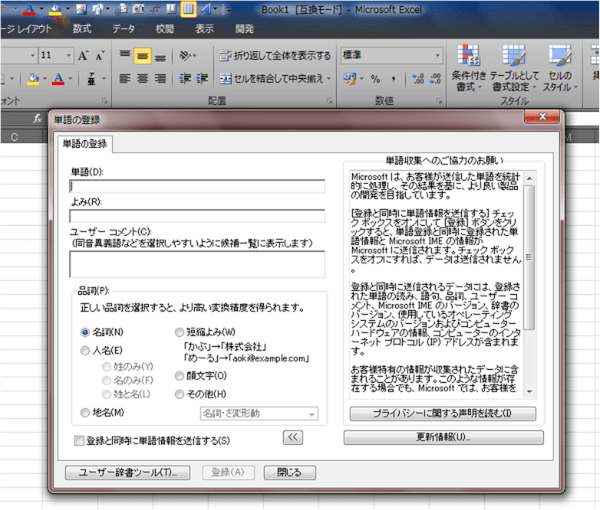
Task: Click the Increase Indent icon
Action: (202, 78)
